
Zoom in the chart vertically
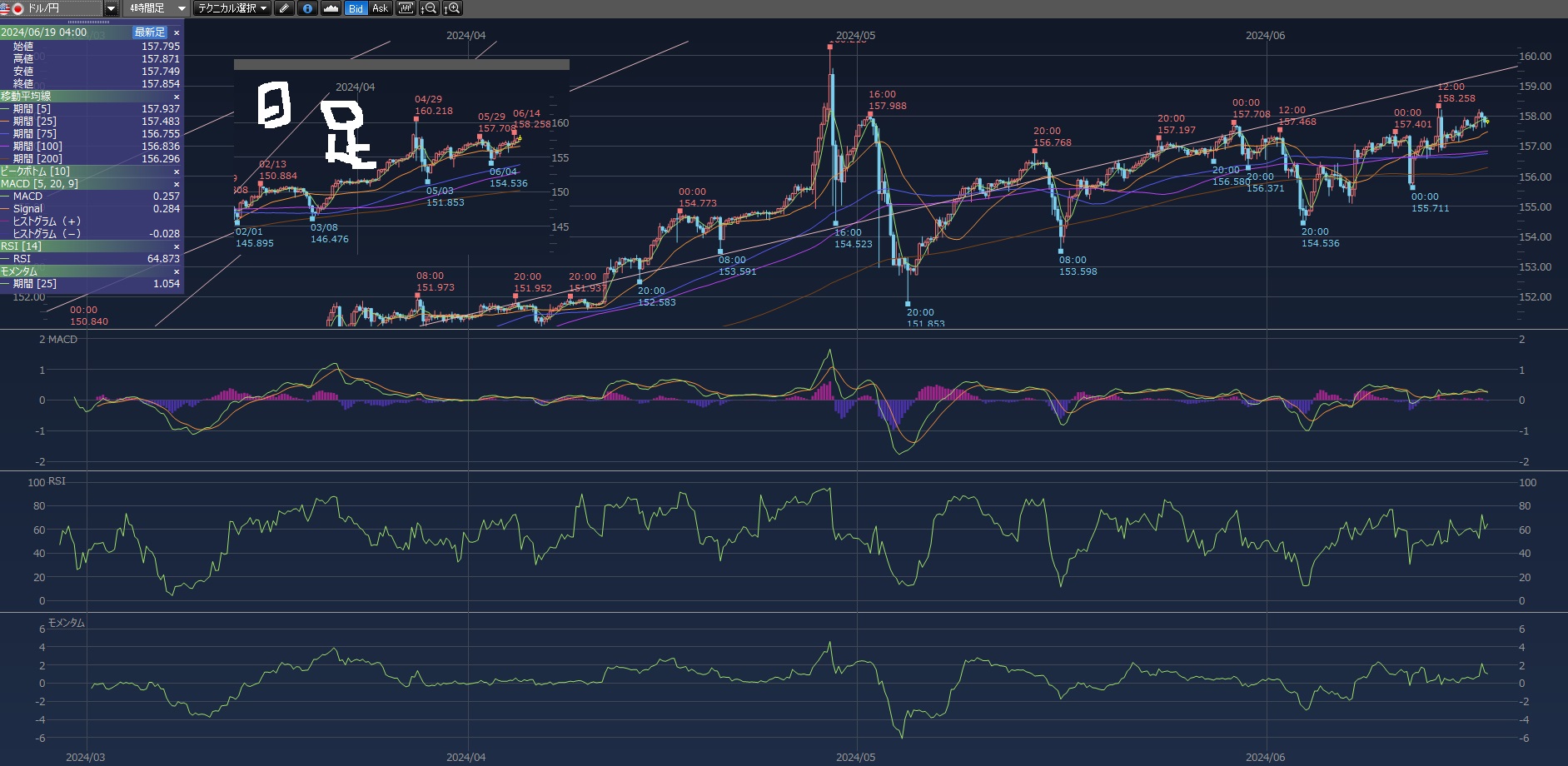click(451, 8)
